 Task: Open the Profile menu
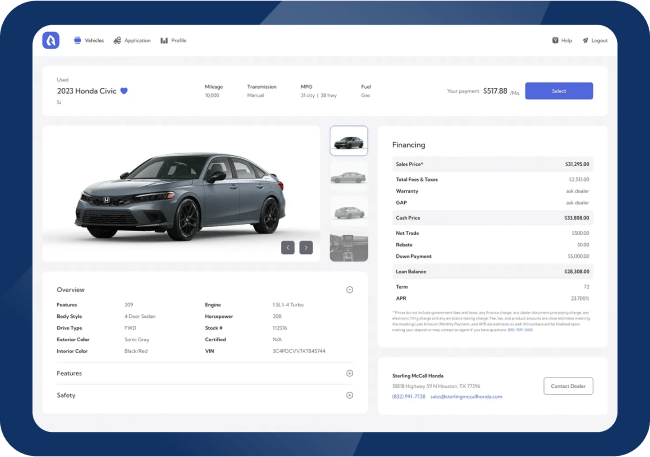tap(173, 40)
